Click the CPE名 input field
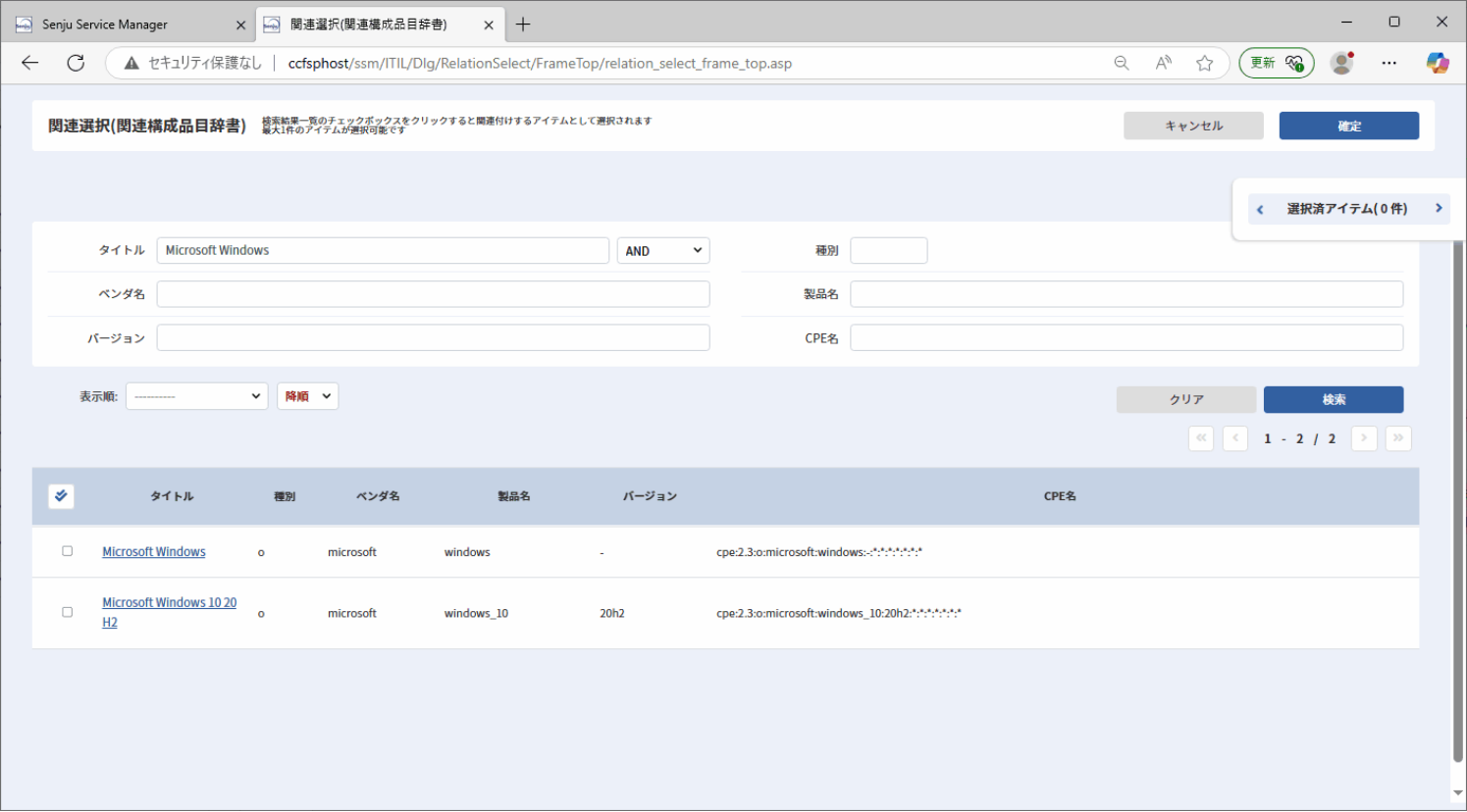This screenshot has width=1467, height=812. coord(1126,338)
